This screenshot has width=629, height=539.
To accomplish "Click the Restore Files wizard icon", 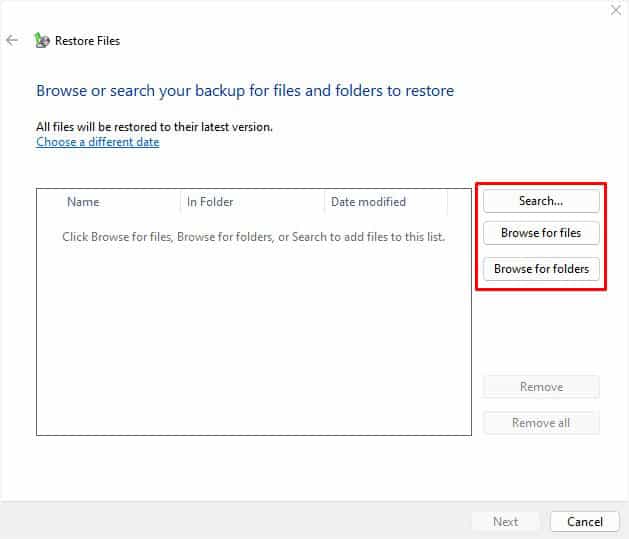I will (42, 41).
